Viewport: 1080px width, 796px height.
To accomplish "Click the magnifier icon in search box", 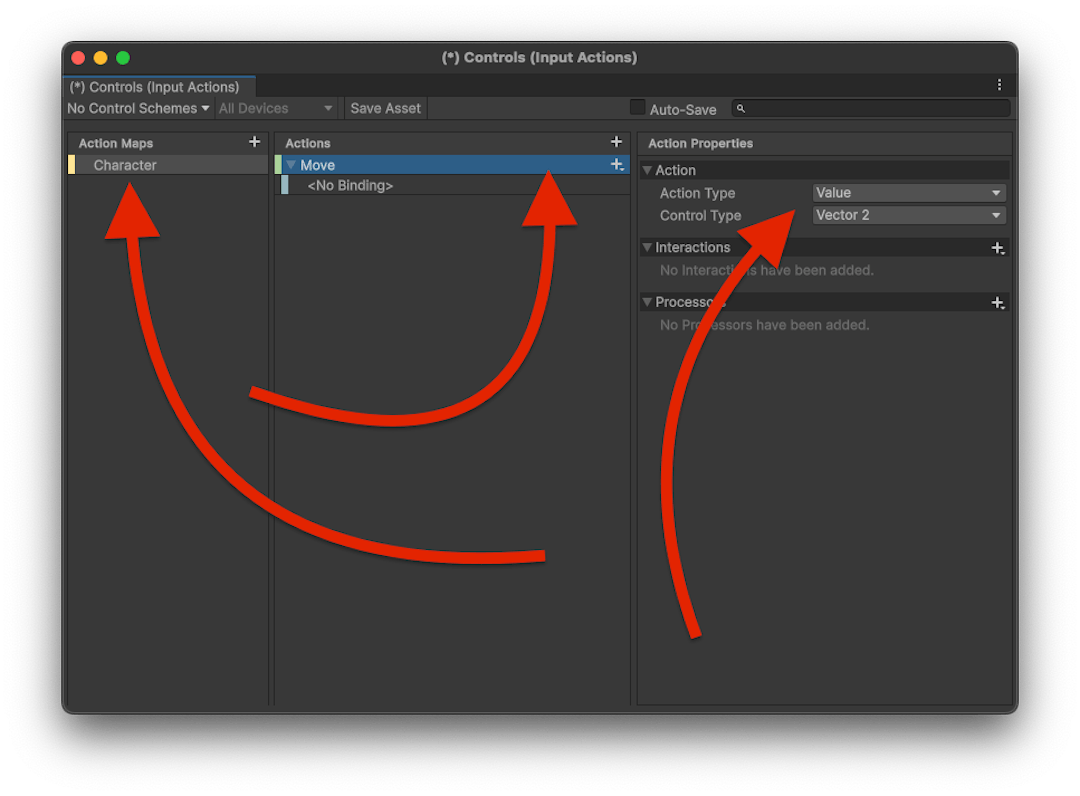I will [x=741, y=109].
